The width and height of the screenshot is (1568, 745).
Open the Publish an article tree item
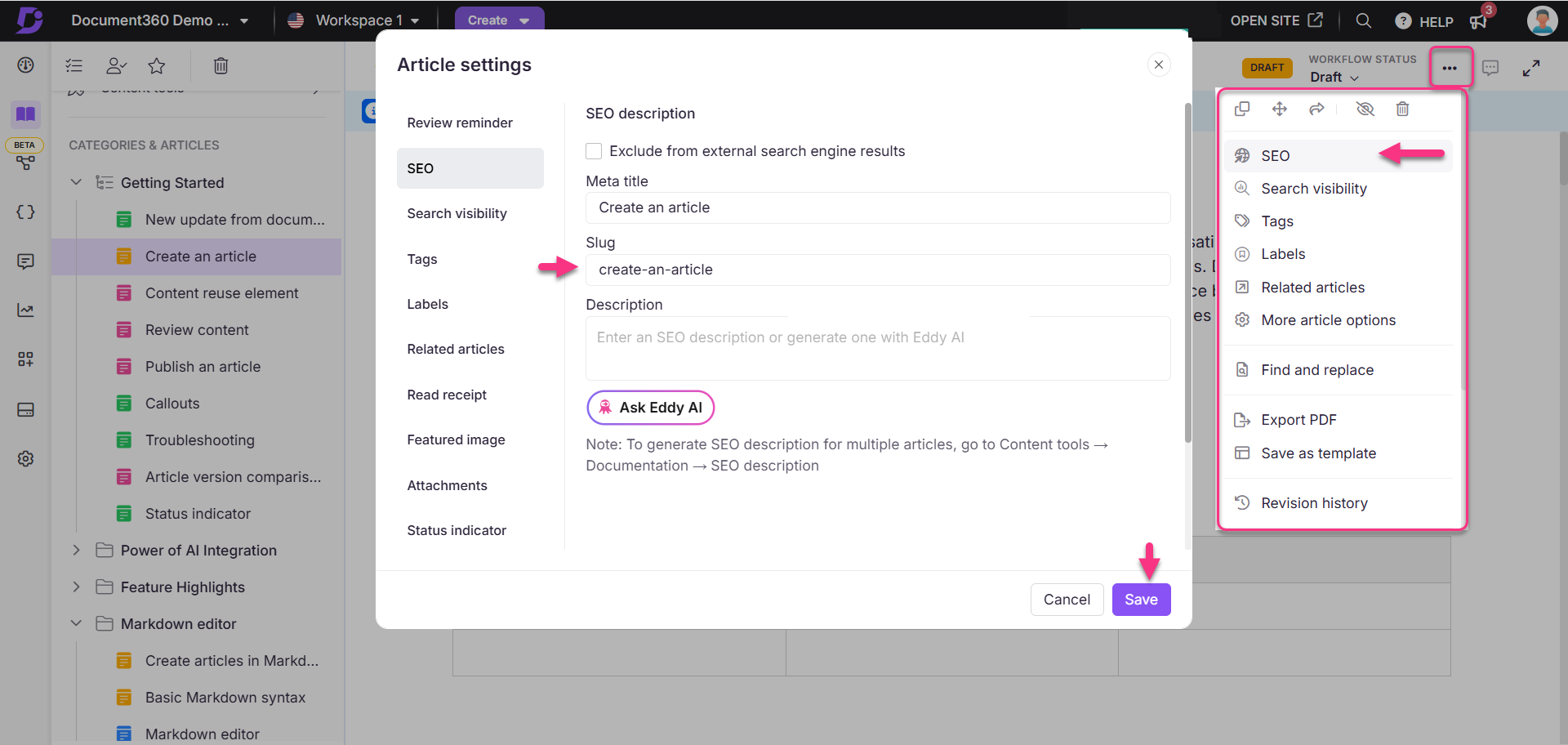tap(203, 367)
